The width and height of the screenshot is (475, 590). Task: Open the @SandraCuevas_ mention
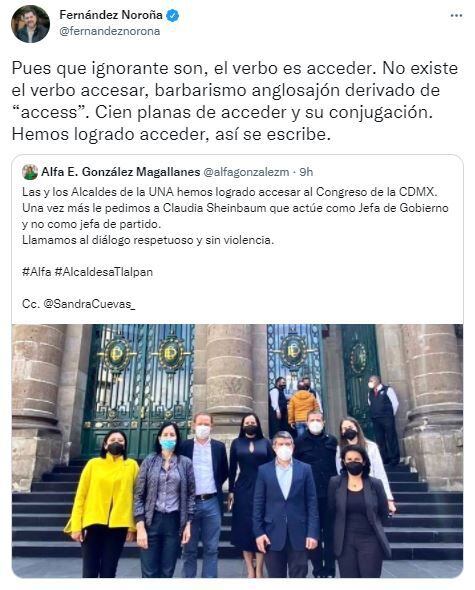pos(89,304)
